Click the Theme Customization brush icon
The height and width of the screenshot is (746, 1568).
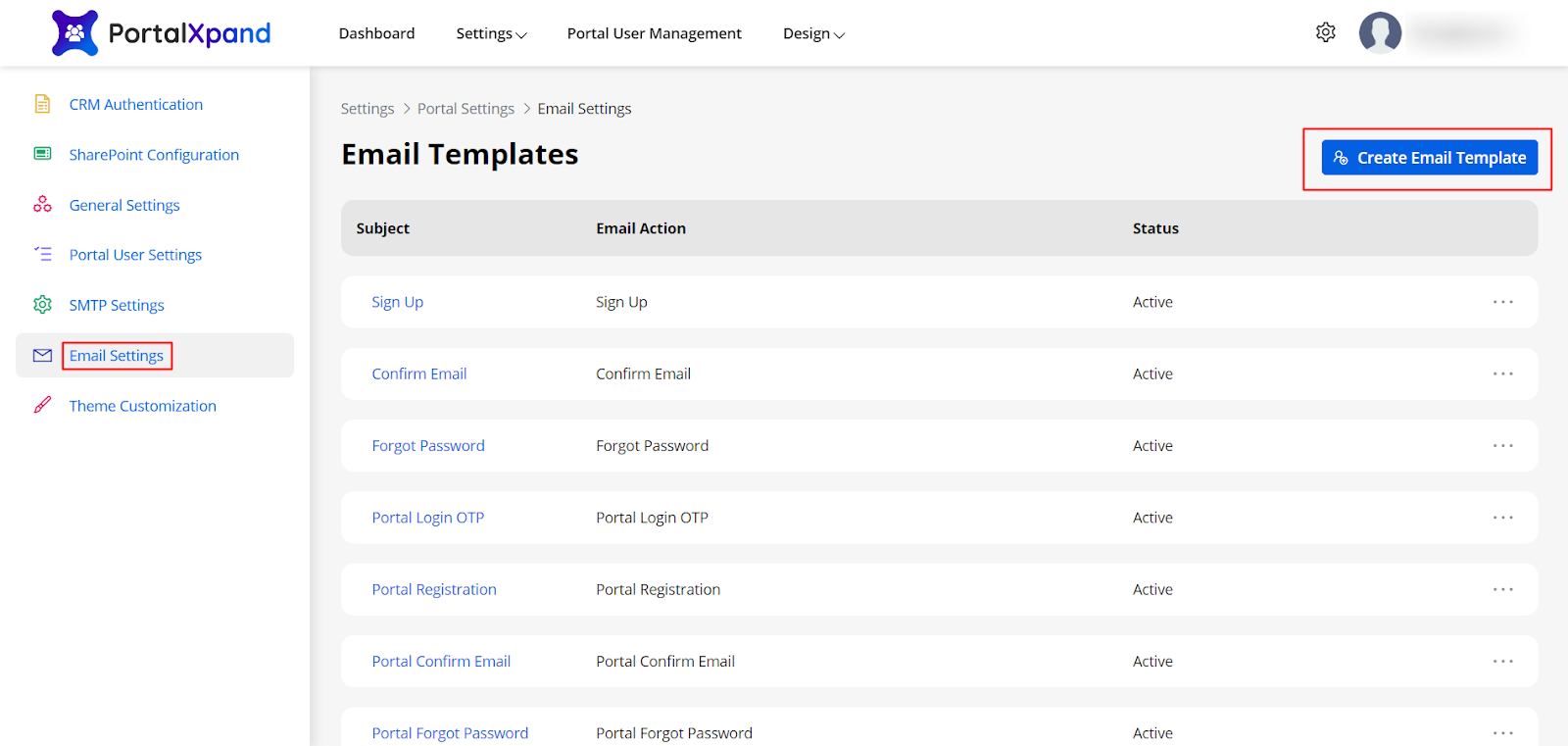pyautogui.click(x=42, y=405)
